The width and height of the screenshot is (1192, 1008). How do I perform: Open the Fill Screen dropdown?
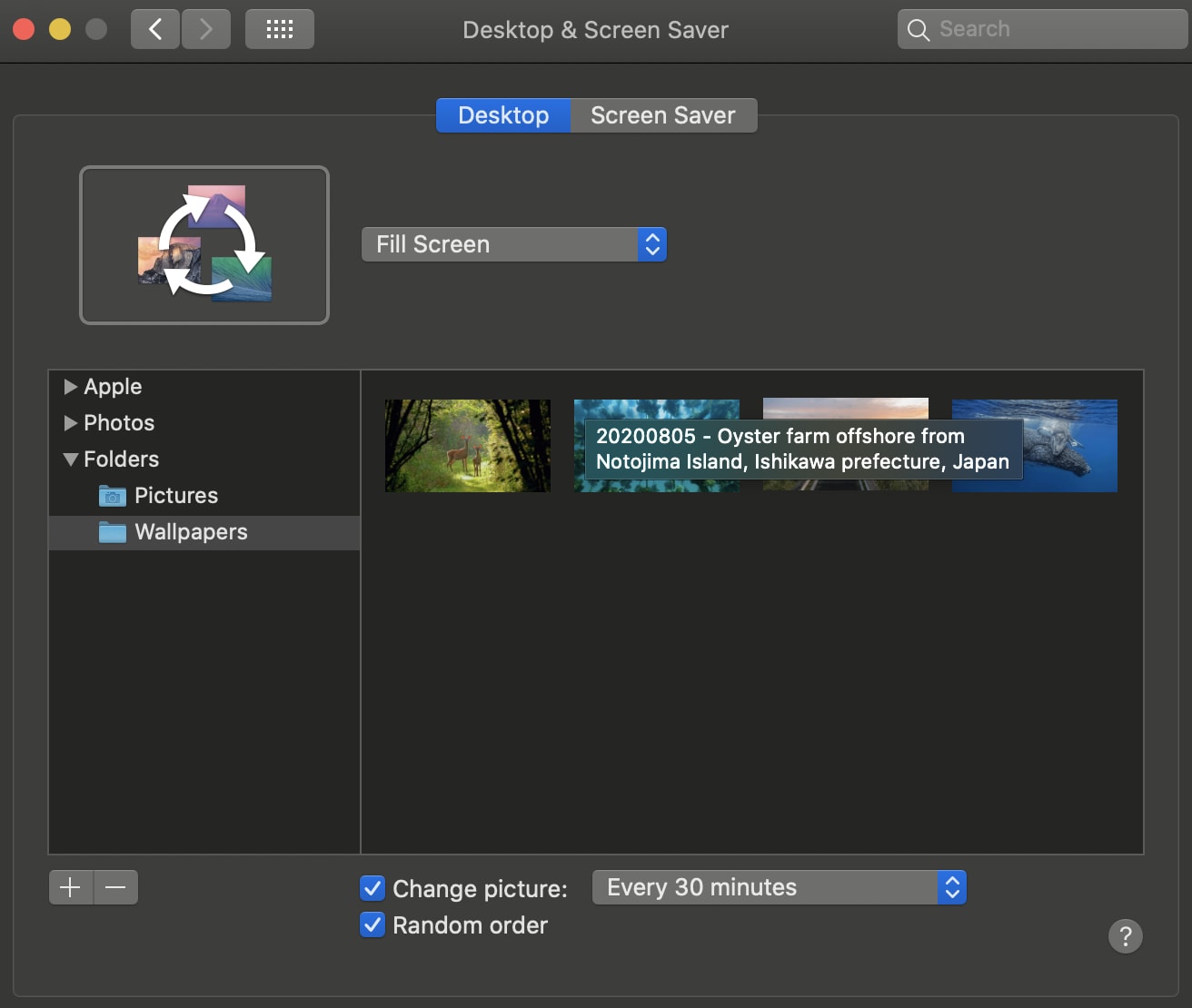[513, 244]
